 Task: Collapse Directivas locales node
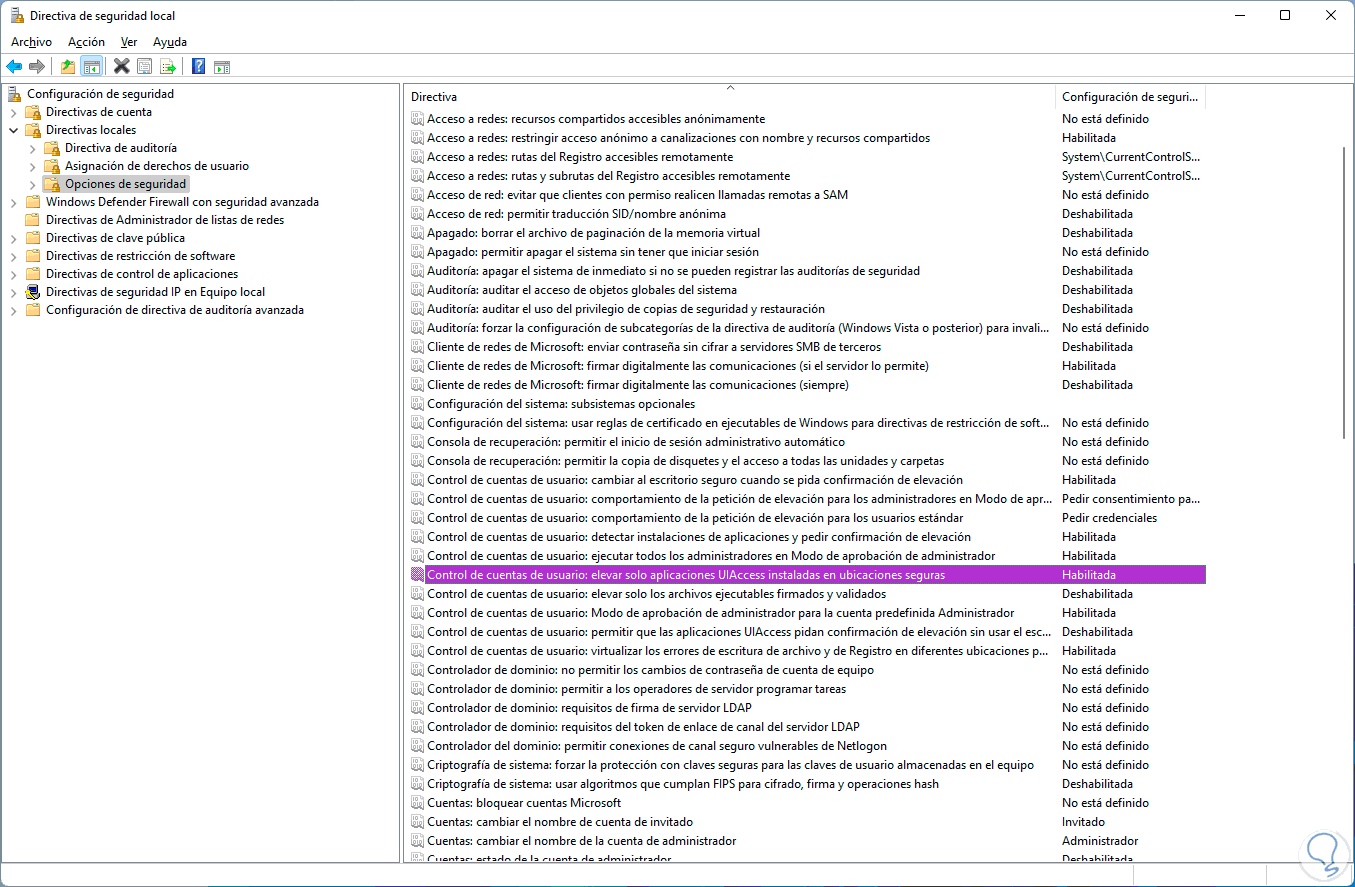pos(14,130)
